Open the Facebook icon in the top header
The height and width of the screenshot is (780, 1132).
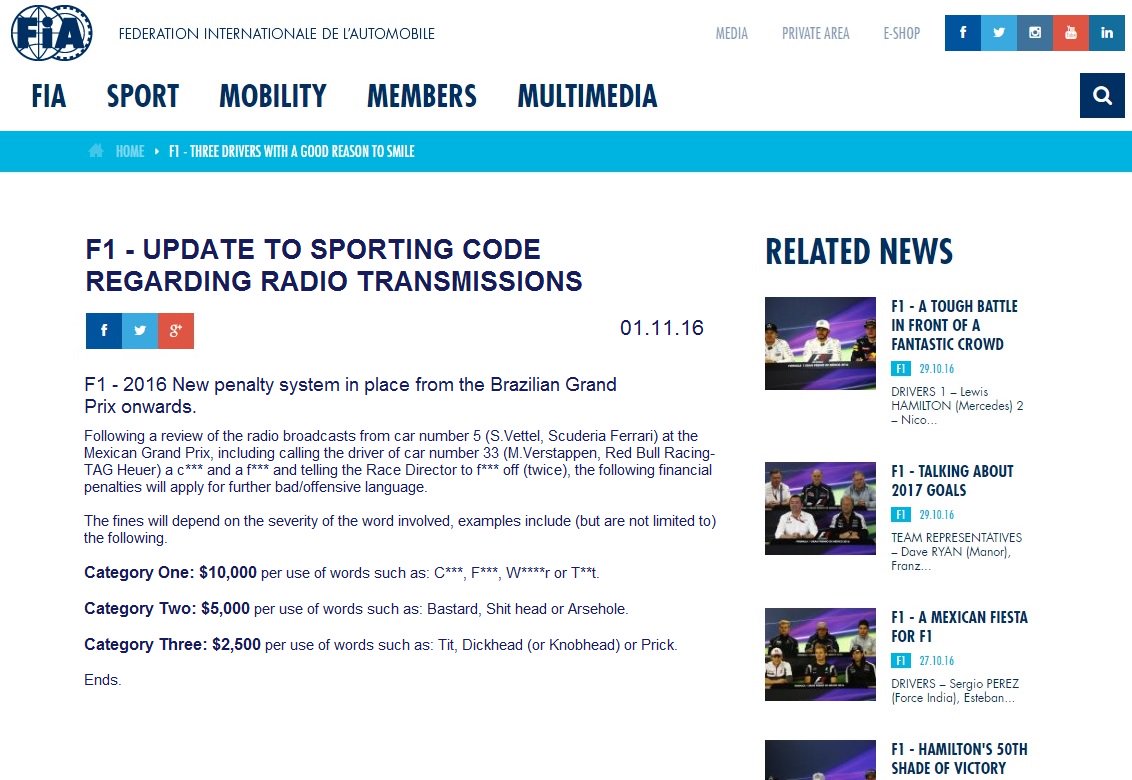962,32
